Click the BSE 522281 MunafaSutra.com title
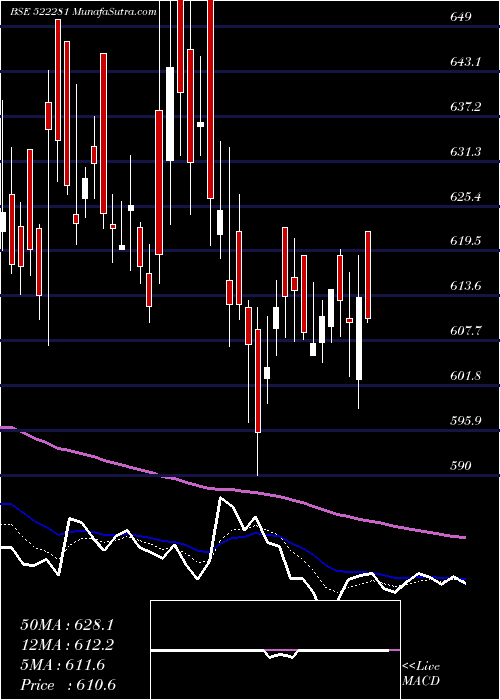Screen dimensions: 500x700 tap(83, 12)
